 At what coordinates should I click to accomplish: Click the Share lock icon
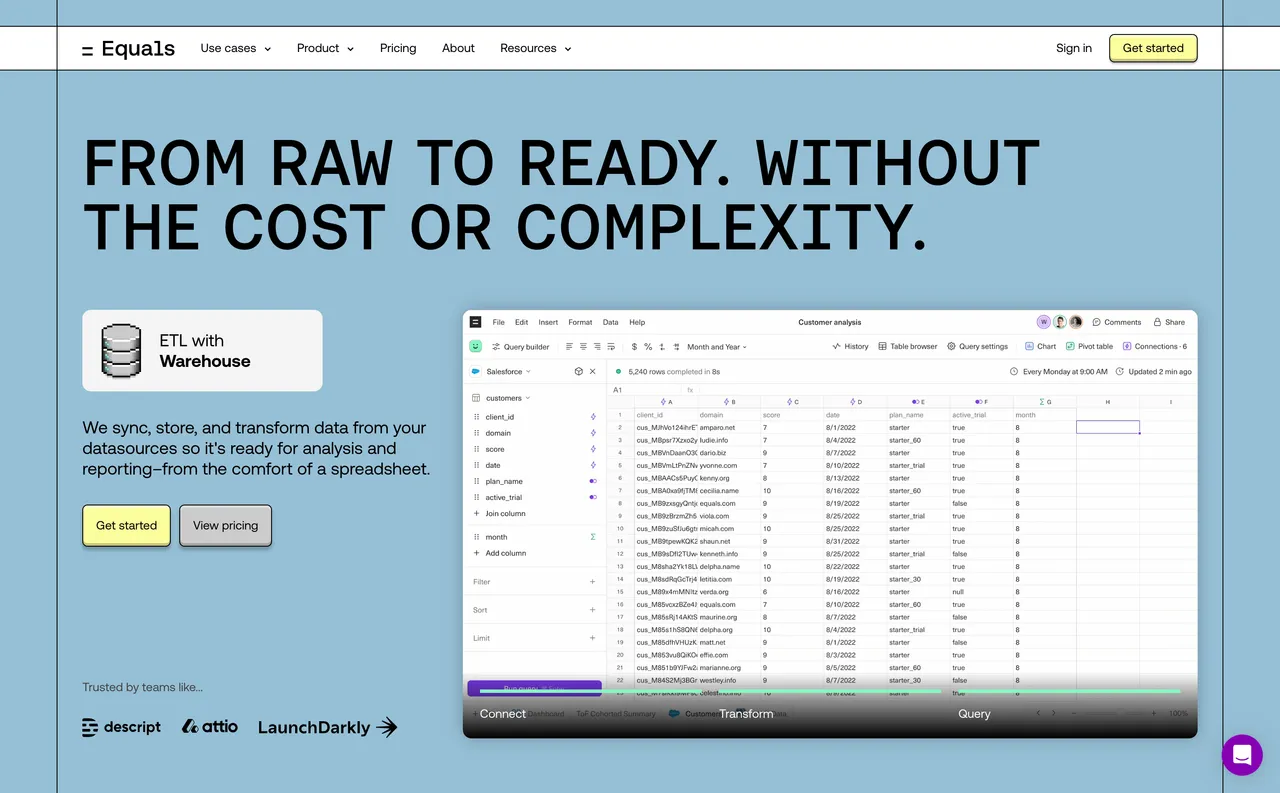pyautogui.click(x=1158, y=322)
